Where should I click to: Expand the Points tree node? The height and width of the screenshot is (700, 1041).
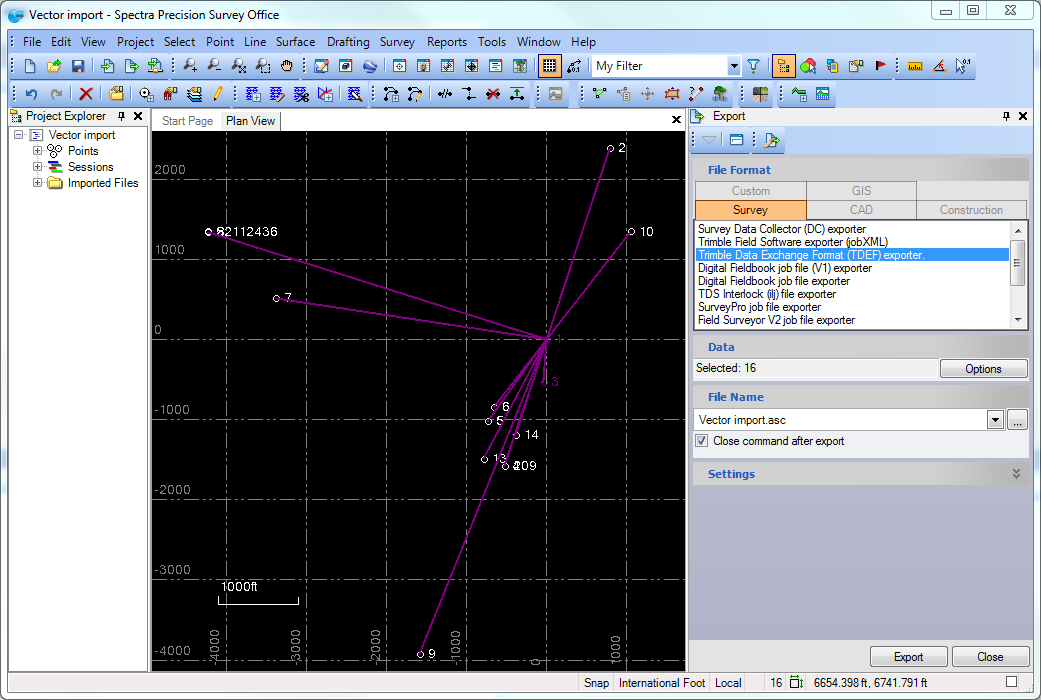tap(38, 151)
